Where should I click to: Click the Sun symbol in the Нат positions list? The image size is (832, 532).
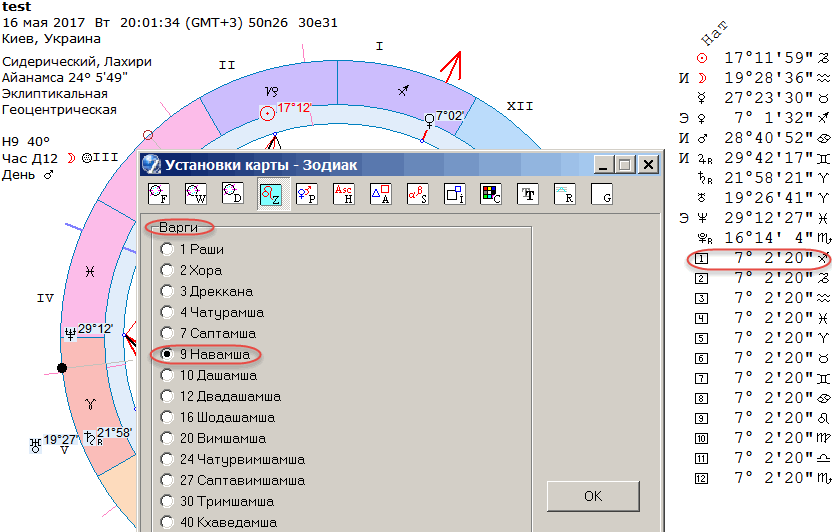click(702, 58)
